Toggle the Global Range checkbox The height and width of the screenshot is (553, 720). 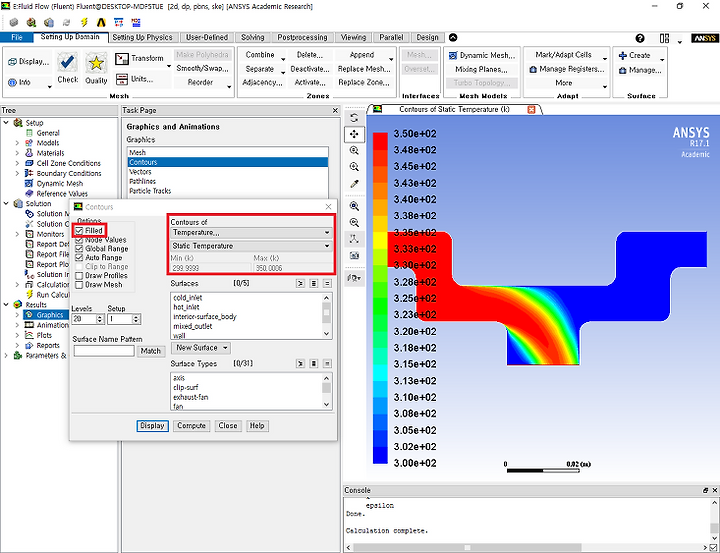[x=79, y=248]
